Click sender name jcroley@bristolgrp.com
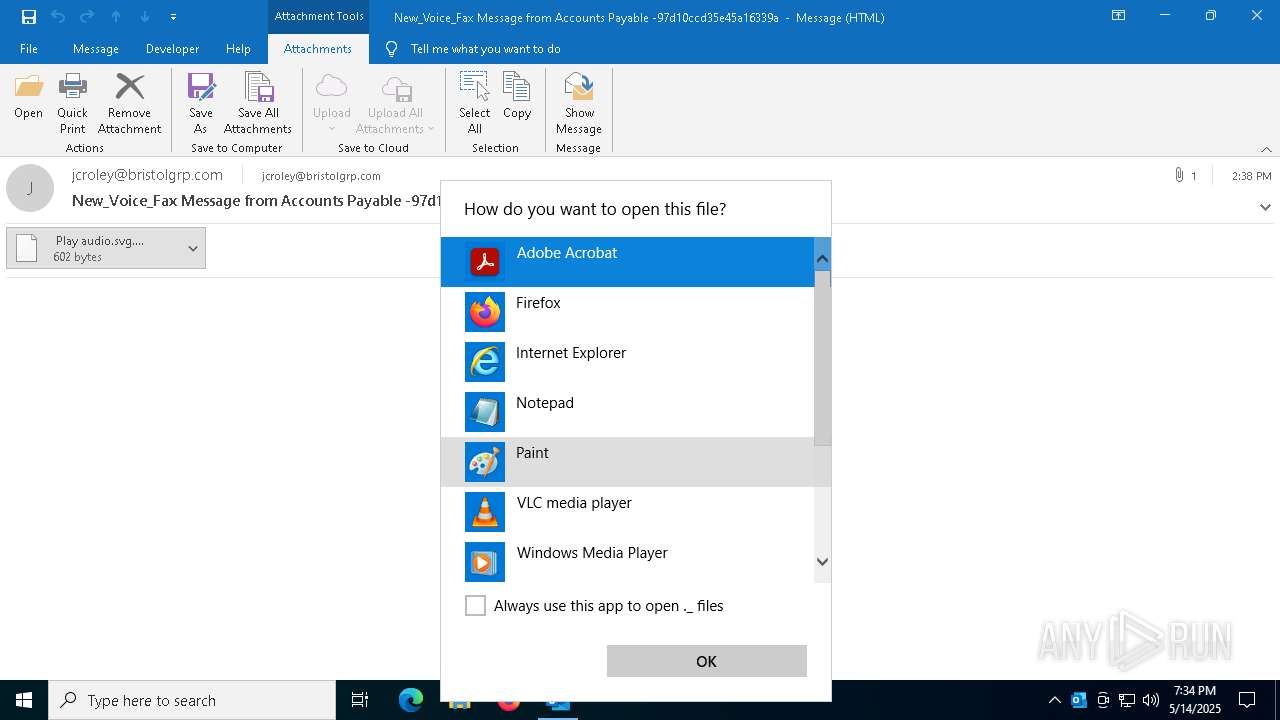 pyautogui.click(x=147, y=175)
